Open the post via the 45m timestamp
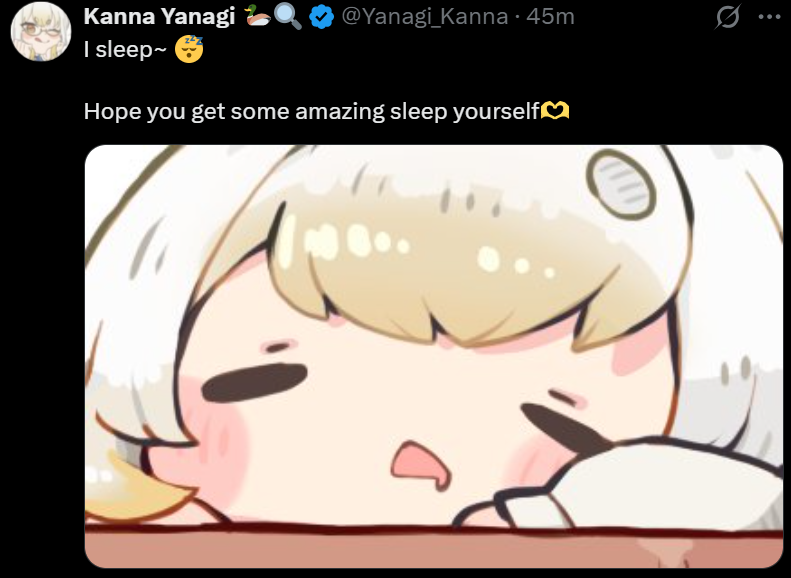This screenshot has height=578, width=791. click(550, 17)
